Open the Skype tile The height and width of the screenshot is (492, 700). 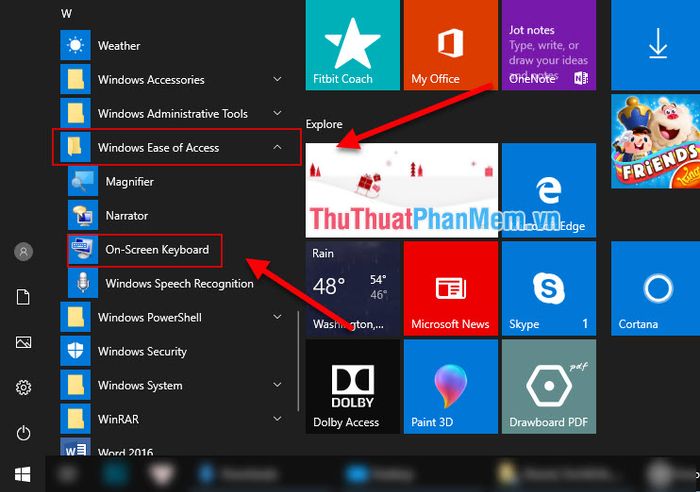click(x=549, y=288)
